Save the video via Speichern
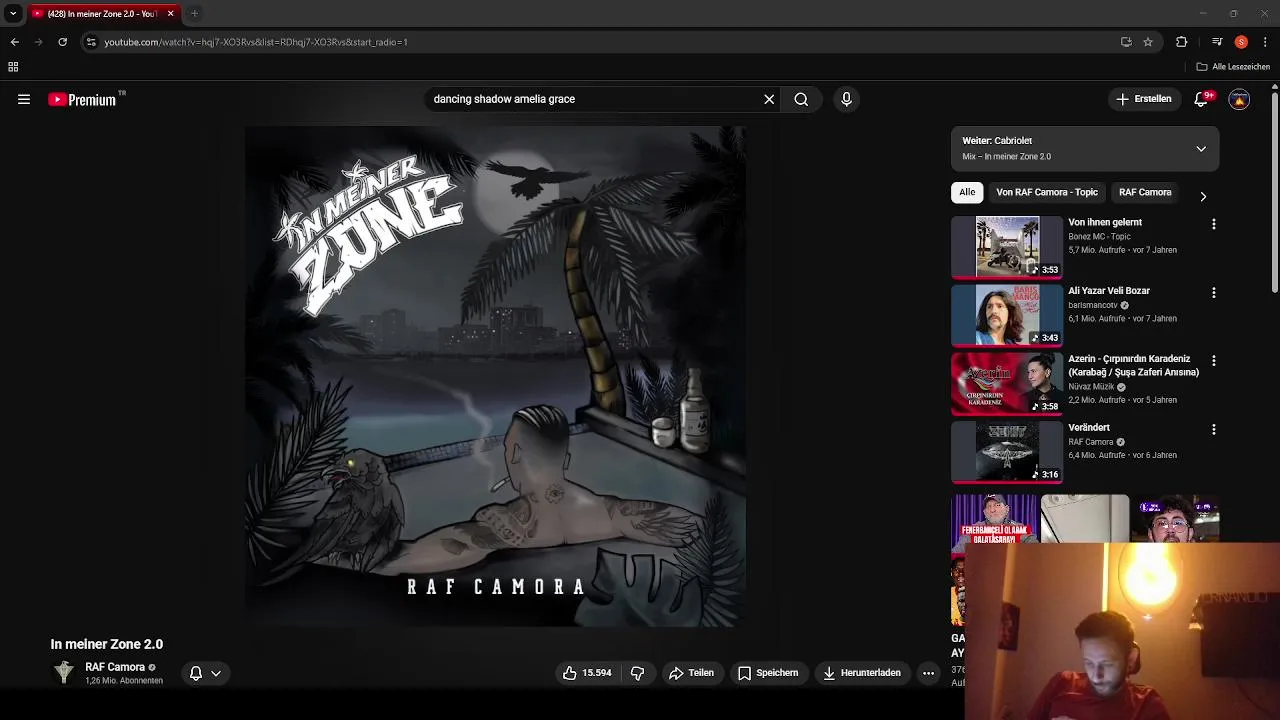Viewport: 1280px width, 720px height. [768, 673]
